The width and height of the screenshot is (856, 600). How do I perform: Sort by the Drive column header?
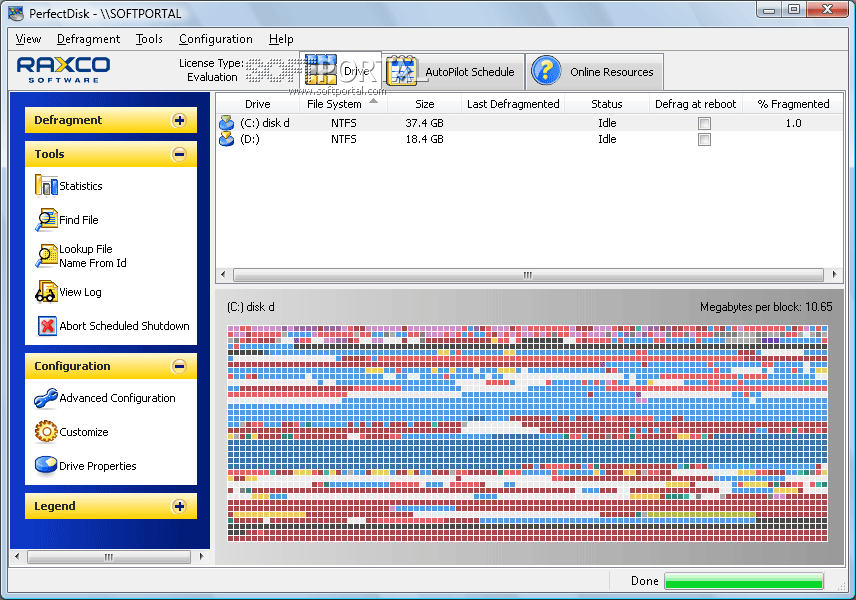[x=258, y=104]
